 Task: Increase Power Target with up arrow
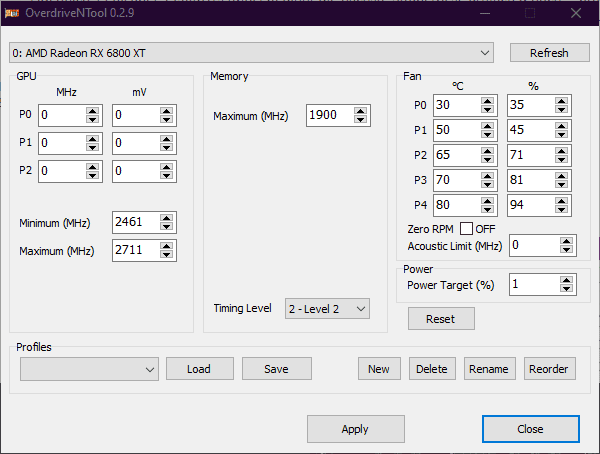point(566,280)
